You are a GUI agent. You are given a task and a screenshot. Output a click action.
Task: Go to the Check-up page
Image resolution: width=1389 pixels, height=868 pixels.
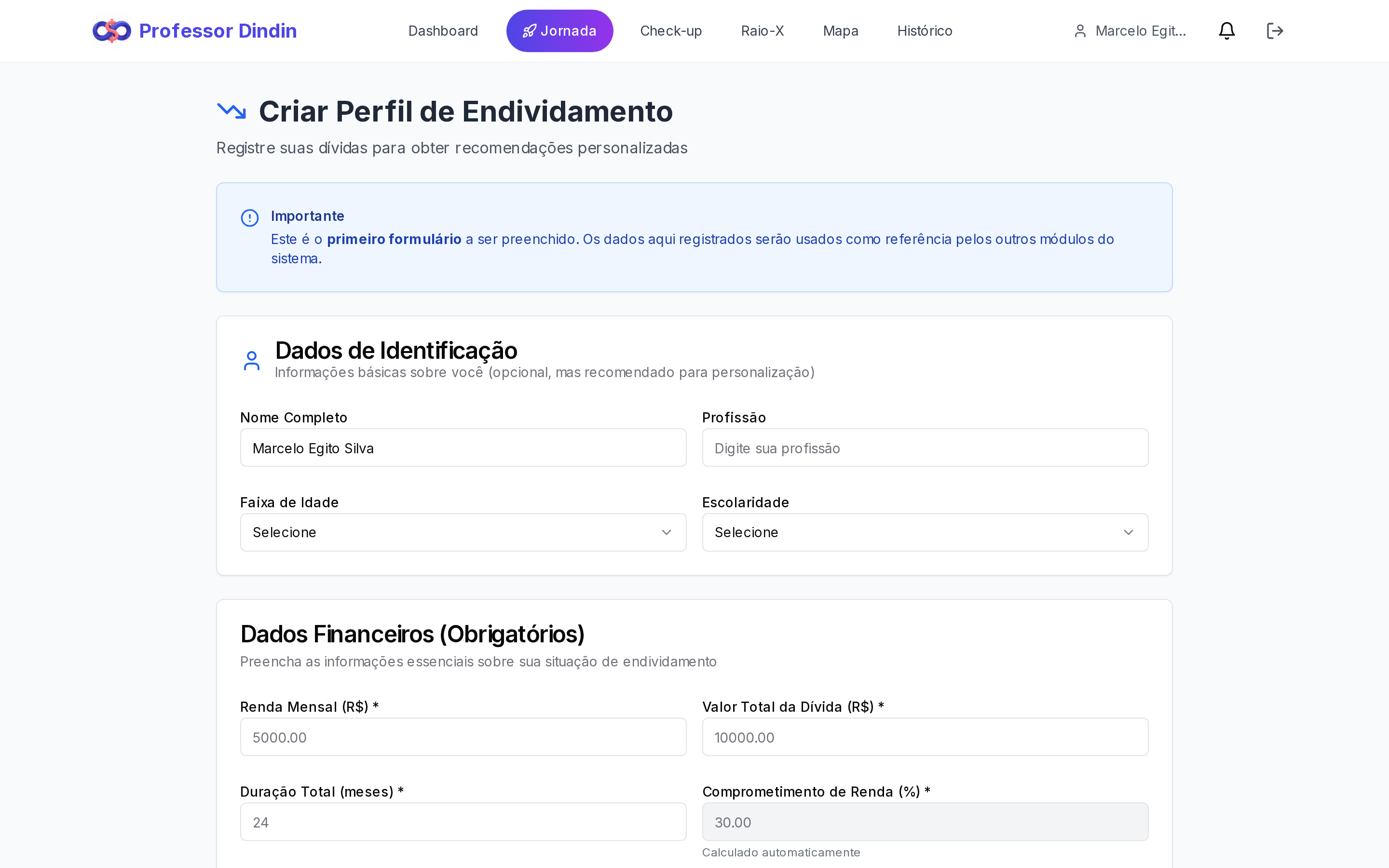(671, 31)
